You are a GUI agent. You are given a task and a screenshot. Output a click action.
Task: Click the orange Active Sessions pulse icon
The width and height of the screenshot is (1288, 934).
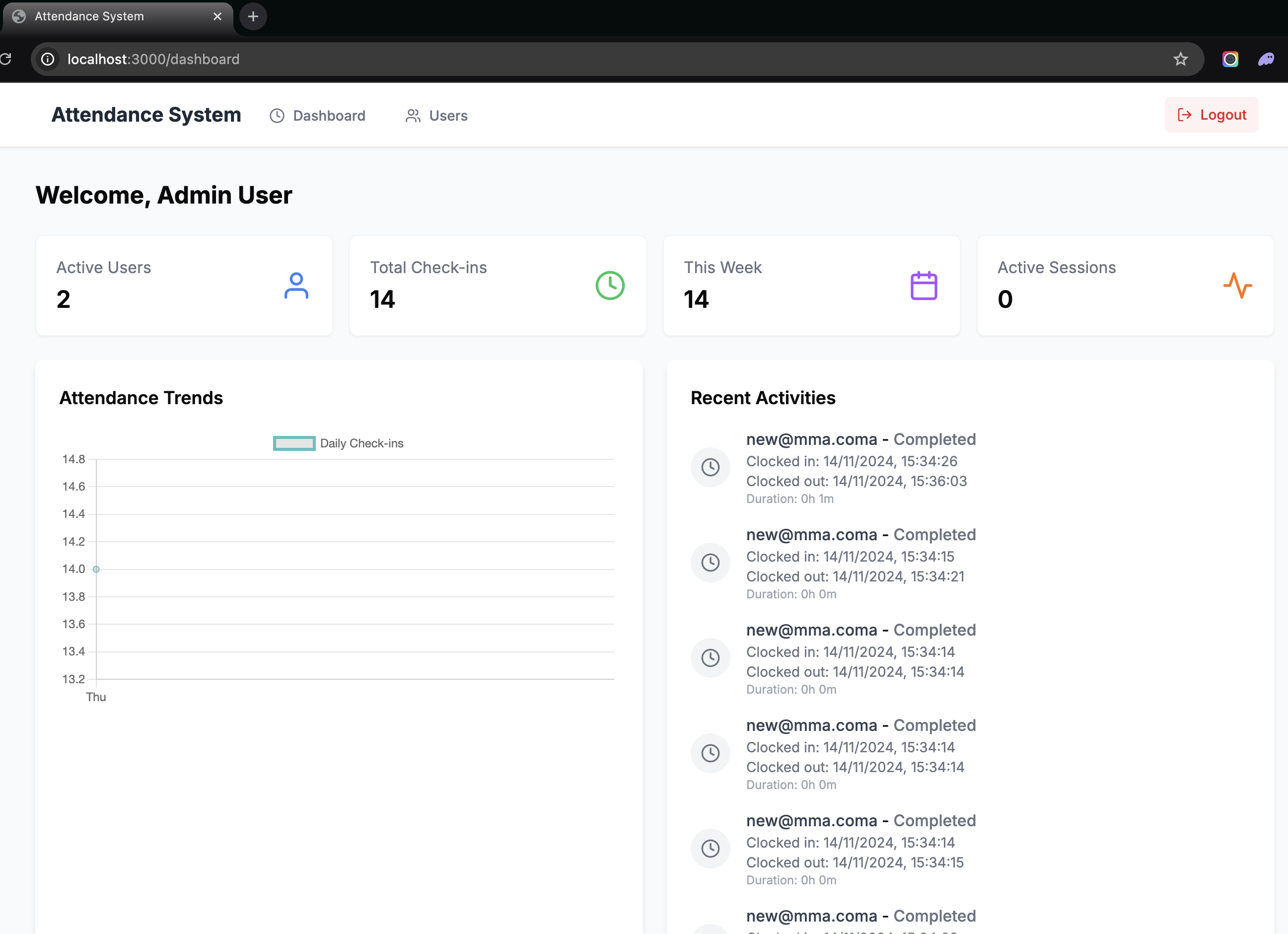(1237, 286)
